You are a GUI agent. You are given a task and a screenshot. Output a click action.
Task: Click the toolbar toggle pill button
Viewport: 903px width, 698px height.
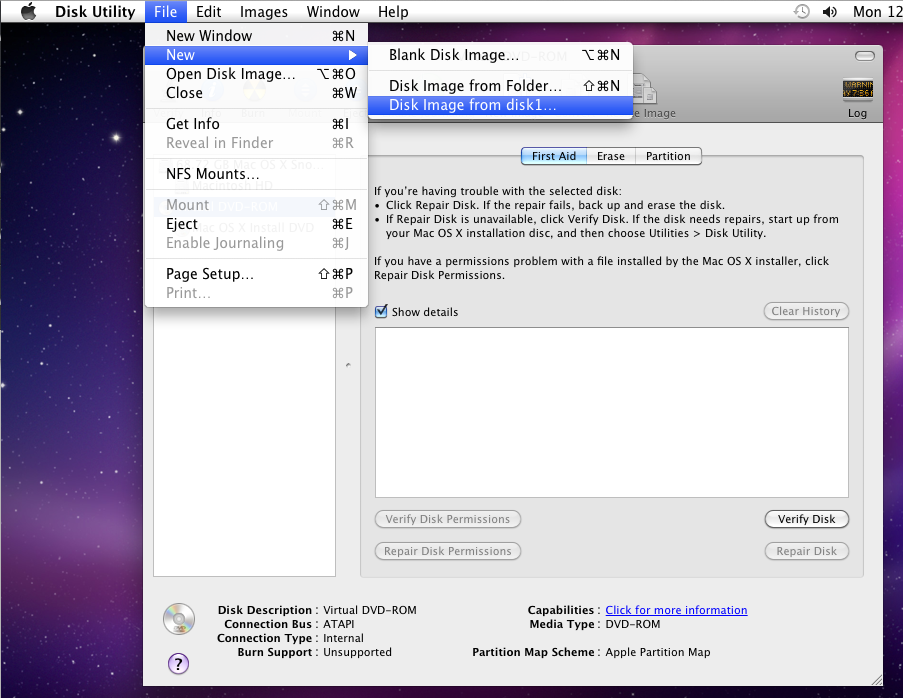[864, 56]
